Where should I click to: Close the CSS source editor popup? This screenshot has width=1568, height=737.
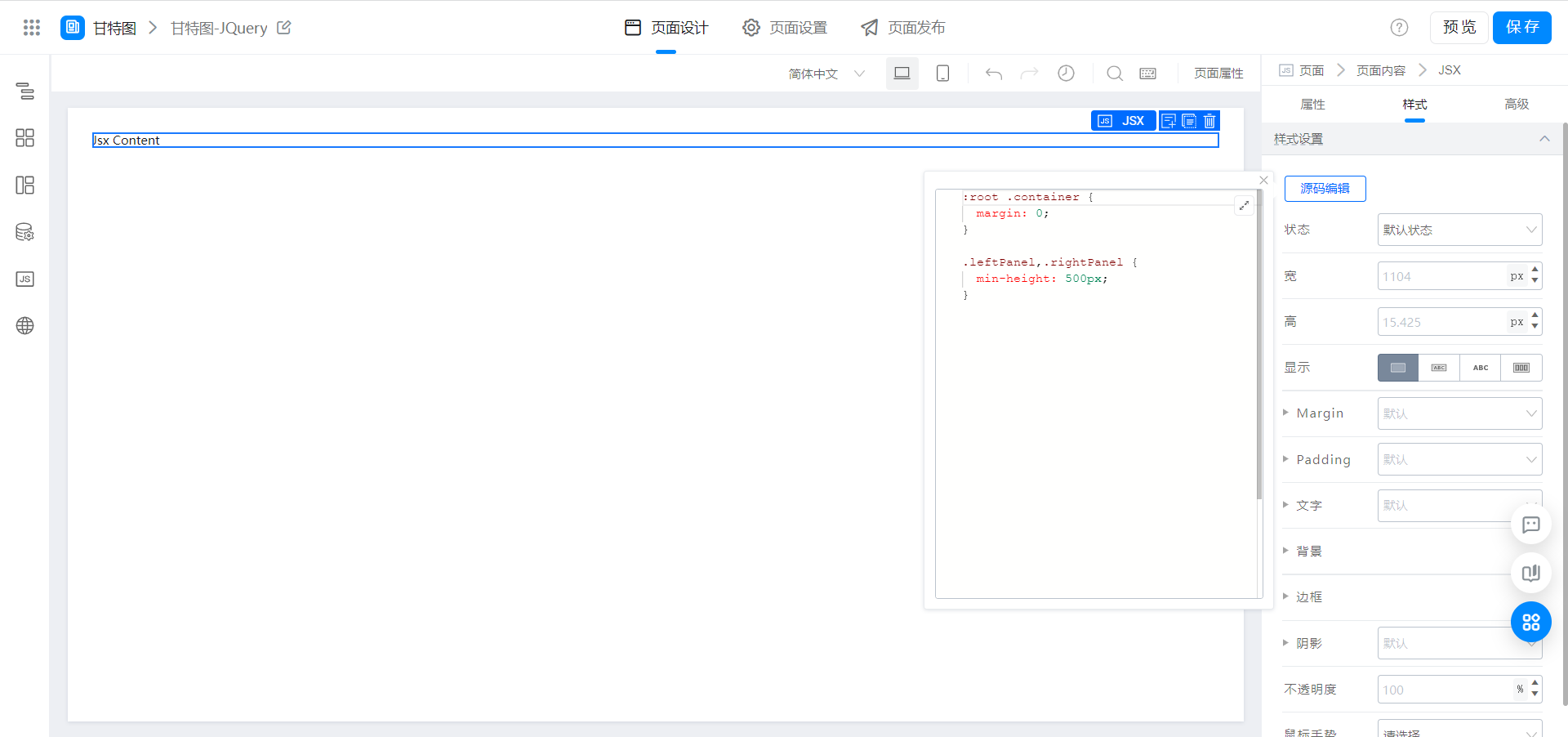pyautogui.click(x=1263, y=180)
